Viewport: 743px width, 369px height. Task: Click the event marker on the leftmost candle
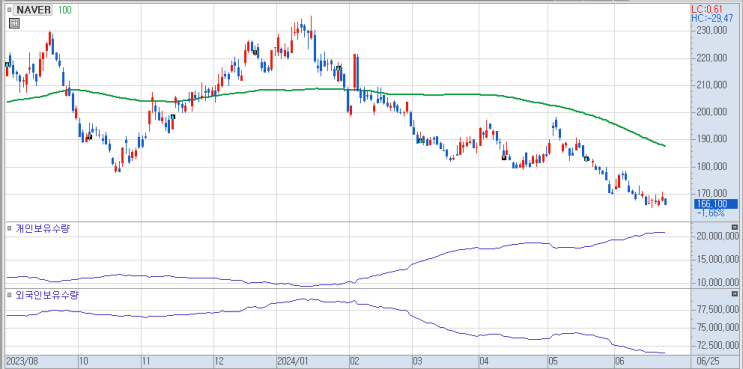point(7,64)
